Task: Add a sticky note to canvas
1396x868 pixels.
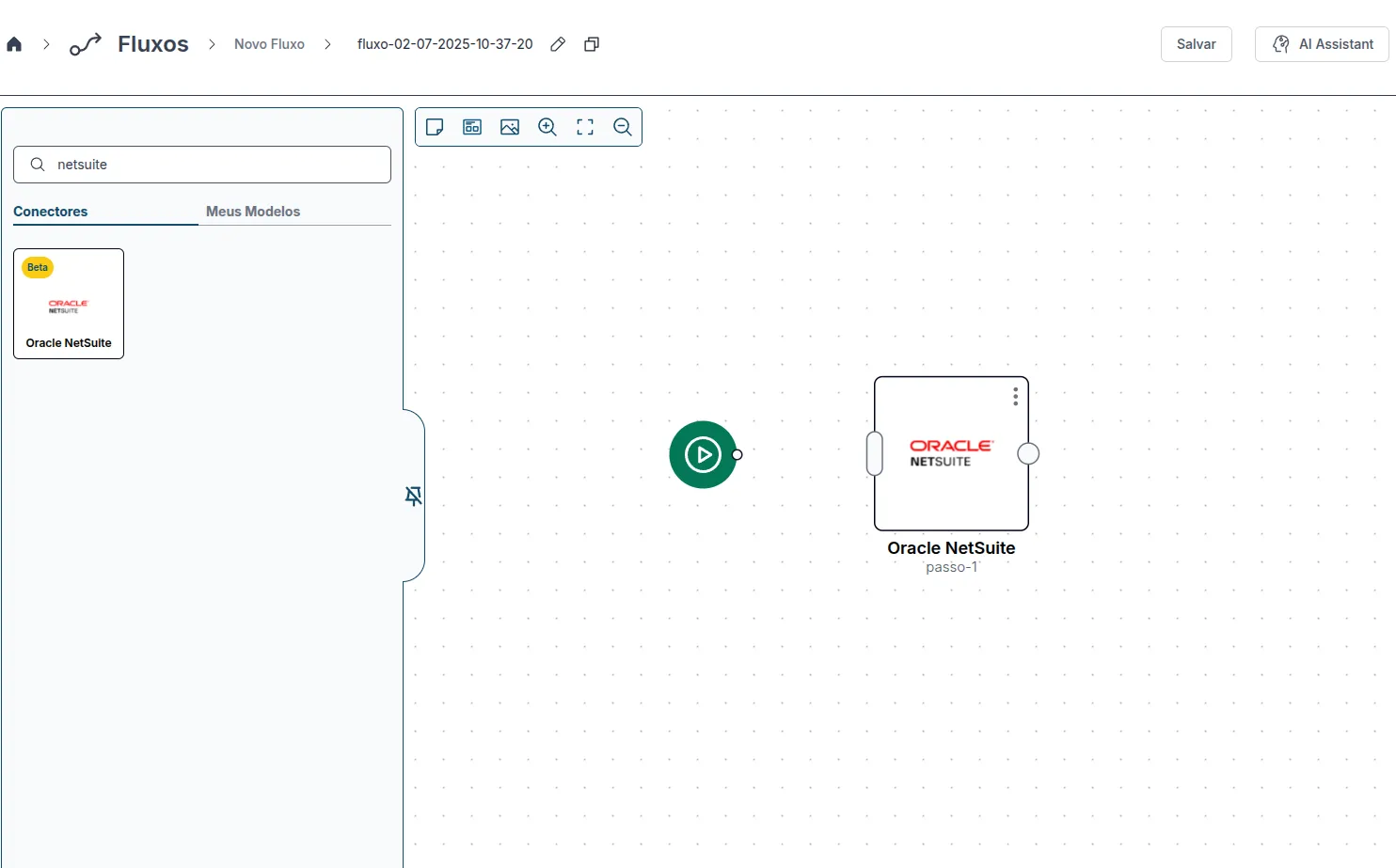Action: tap(435, 127)
